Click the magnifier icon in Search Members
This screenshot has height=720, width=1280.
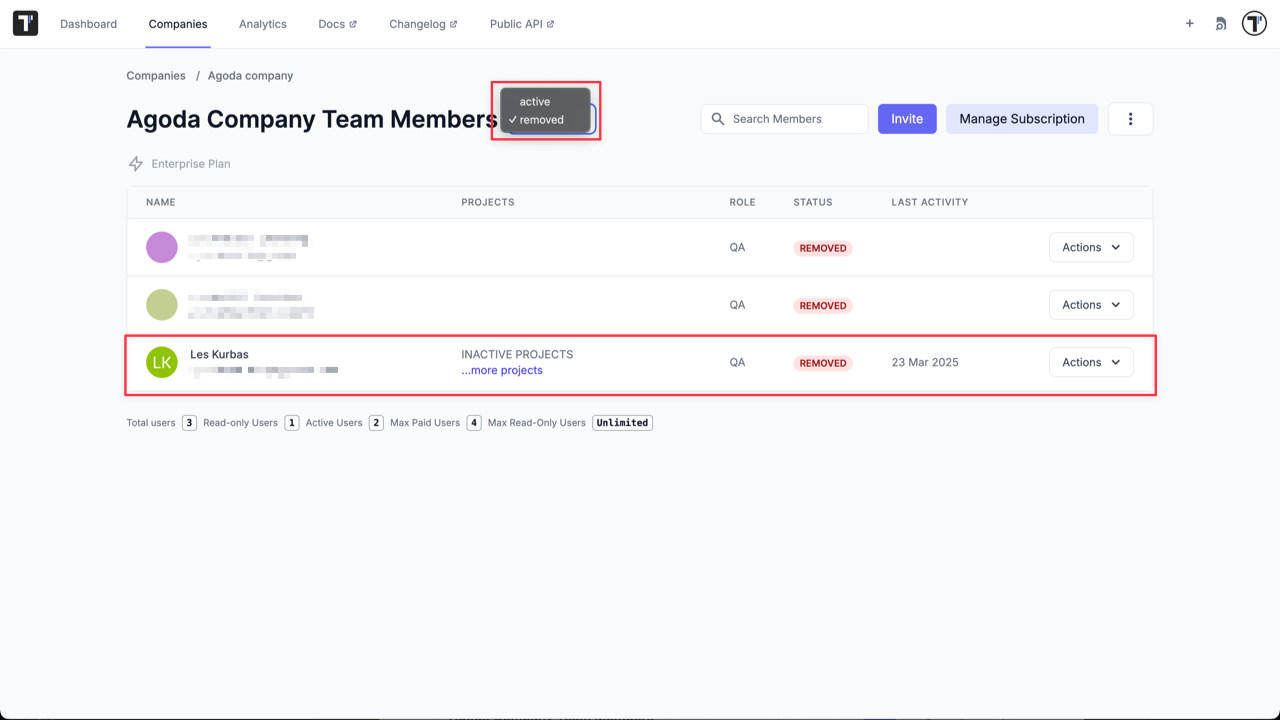[717, 119]
